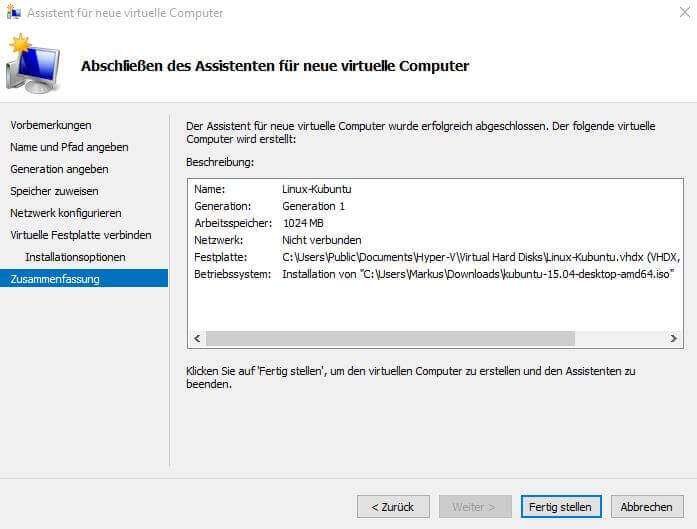Click the greyed-out 'Weiter >' button
Viewport: 697px width, 529px height.
pyautogui.click(x=475, y=507)
